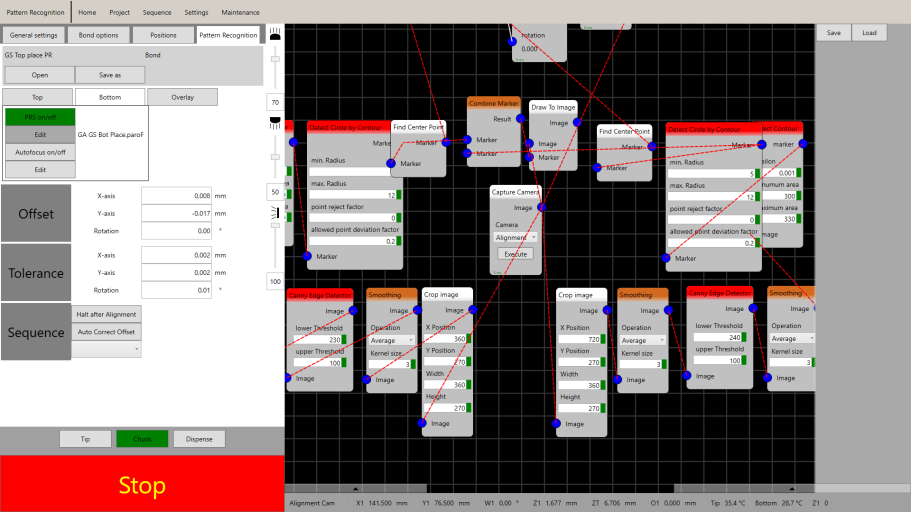This screenshot has width=911, height=512.
Task: Click the top light icon above the sliders
Action: point(274,35)
